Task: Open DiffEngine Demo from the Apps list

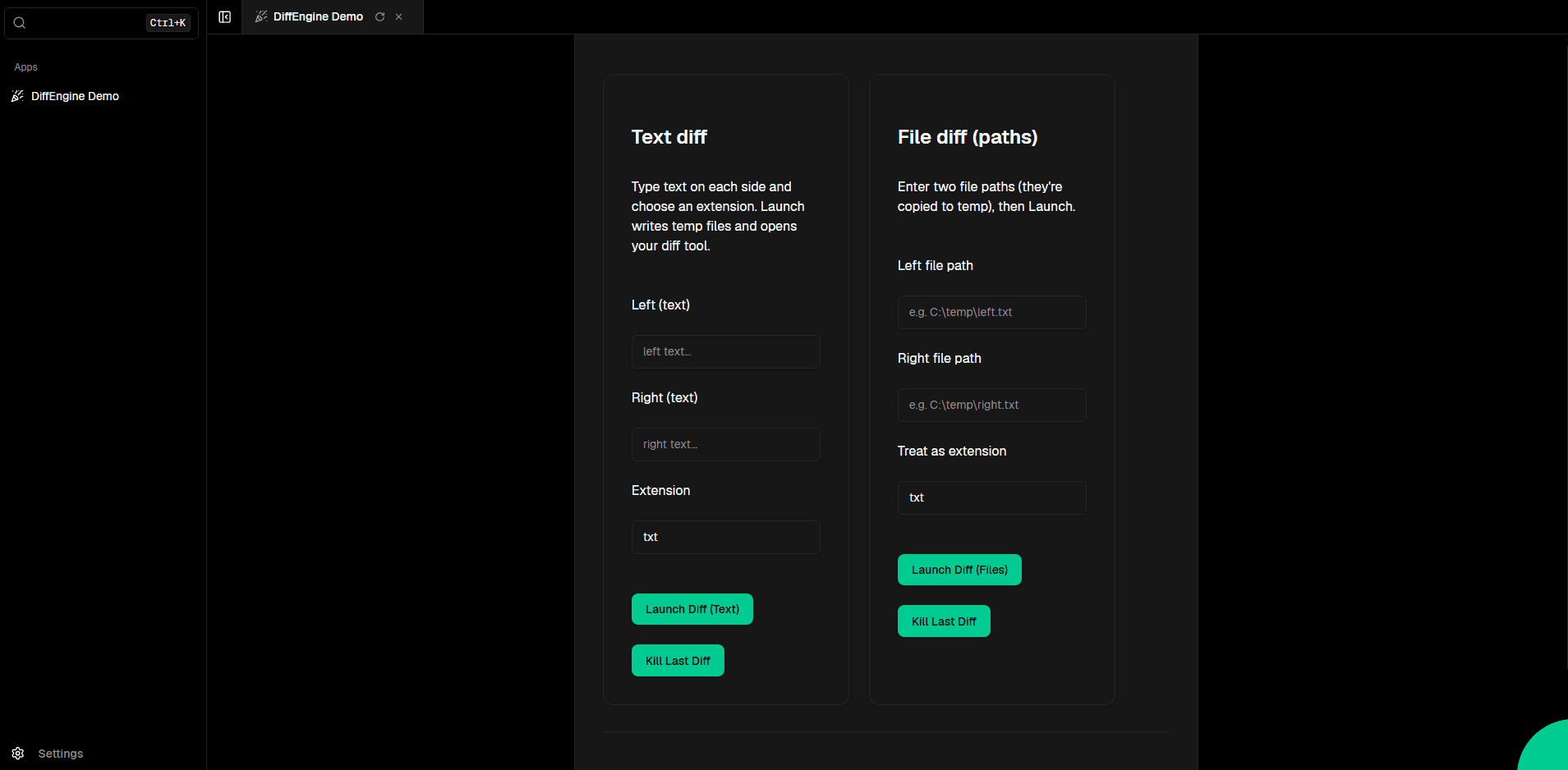Action: (x=75, y=96)
